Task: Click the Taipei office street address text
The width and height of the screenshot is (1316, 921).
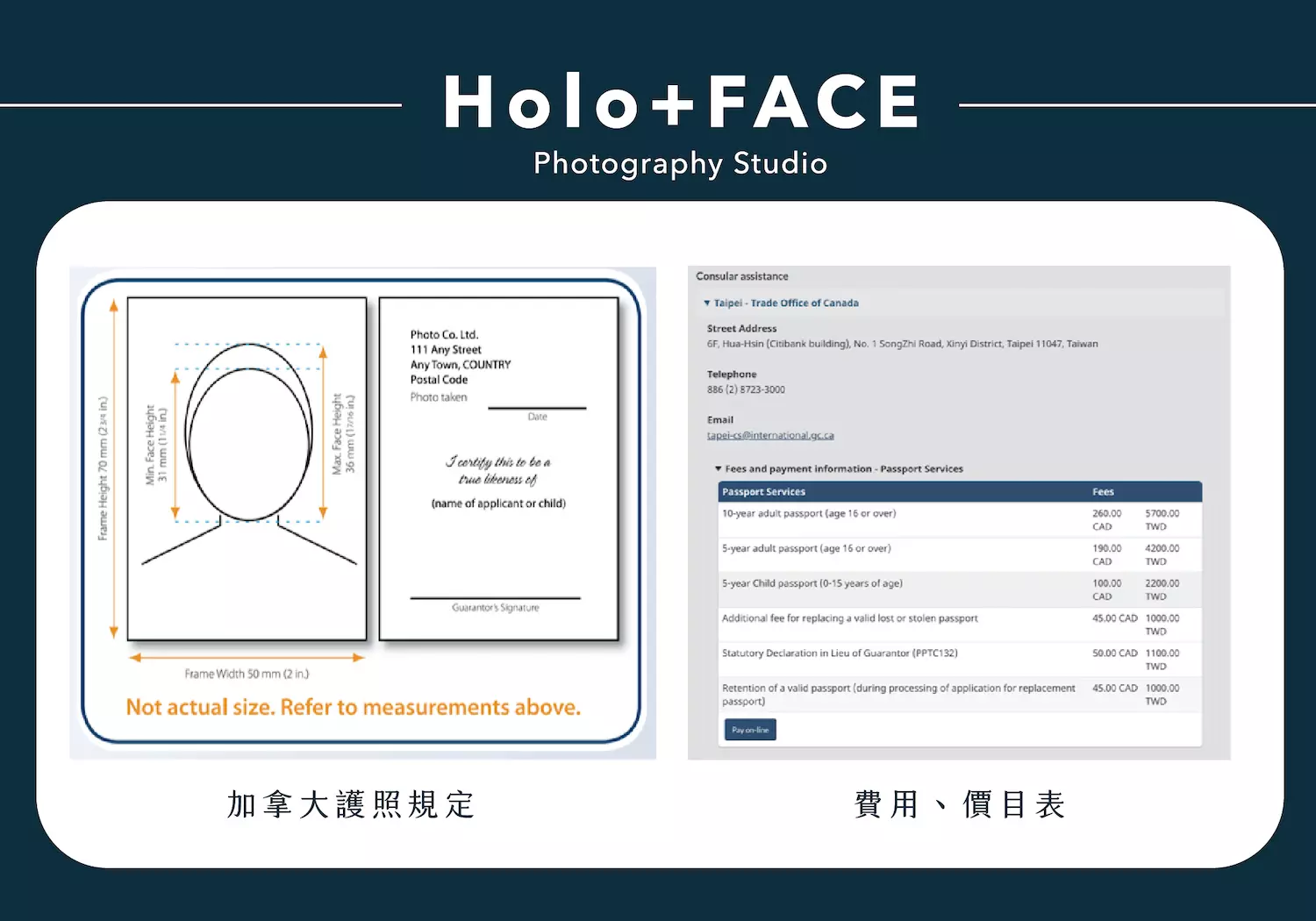Action: click(902, 344)
